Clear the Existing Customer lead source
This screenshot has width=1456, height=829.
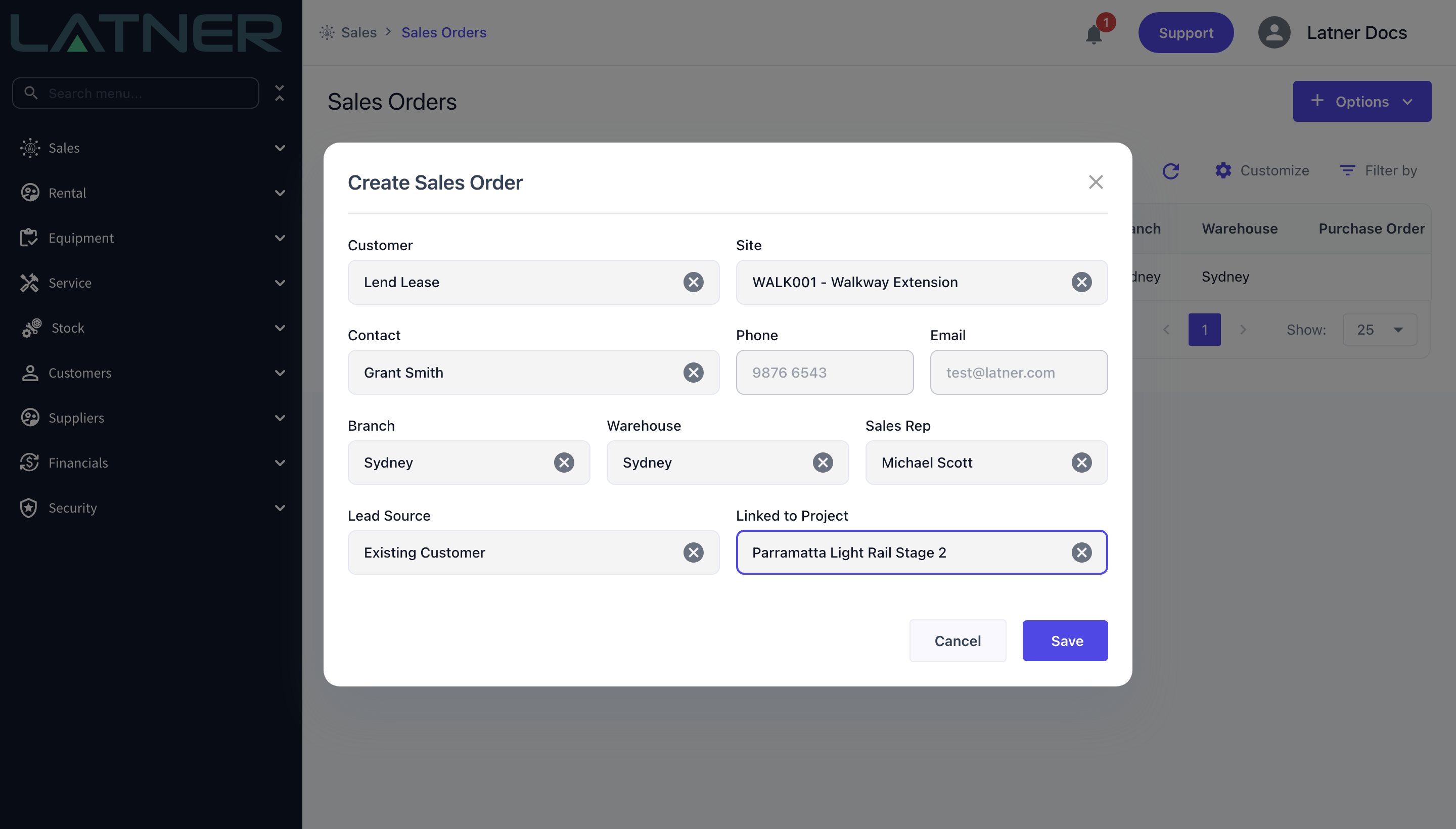click(693, 552)
